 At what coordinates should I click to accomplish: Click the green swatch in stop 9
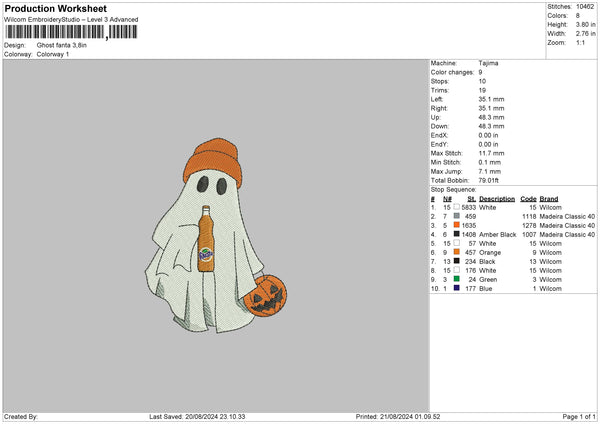(x=457, y=279)
